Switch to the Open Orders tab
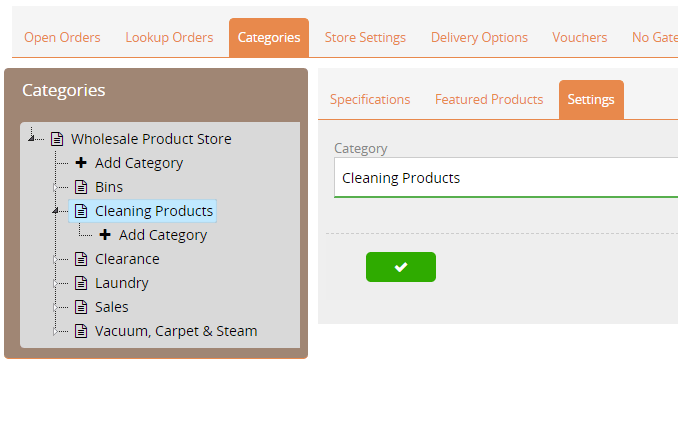This screenshot has height=422, width=678. (x=62, y=37)
